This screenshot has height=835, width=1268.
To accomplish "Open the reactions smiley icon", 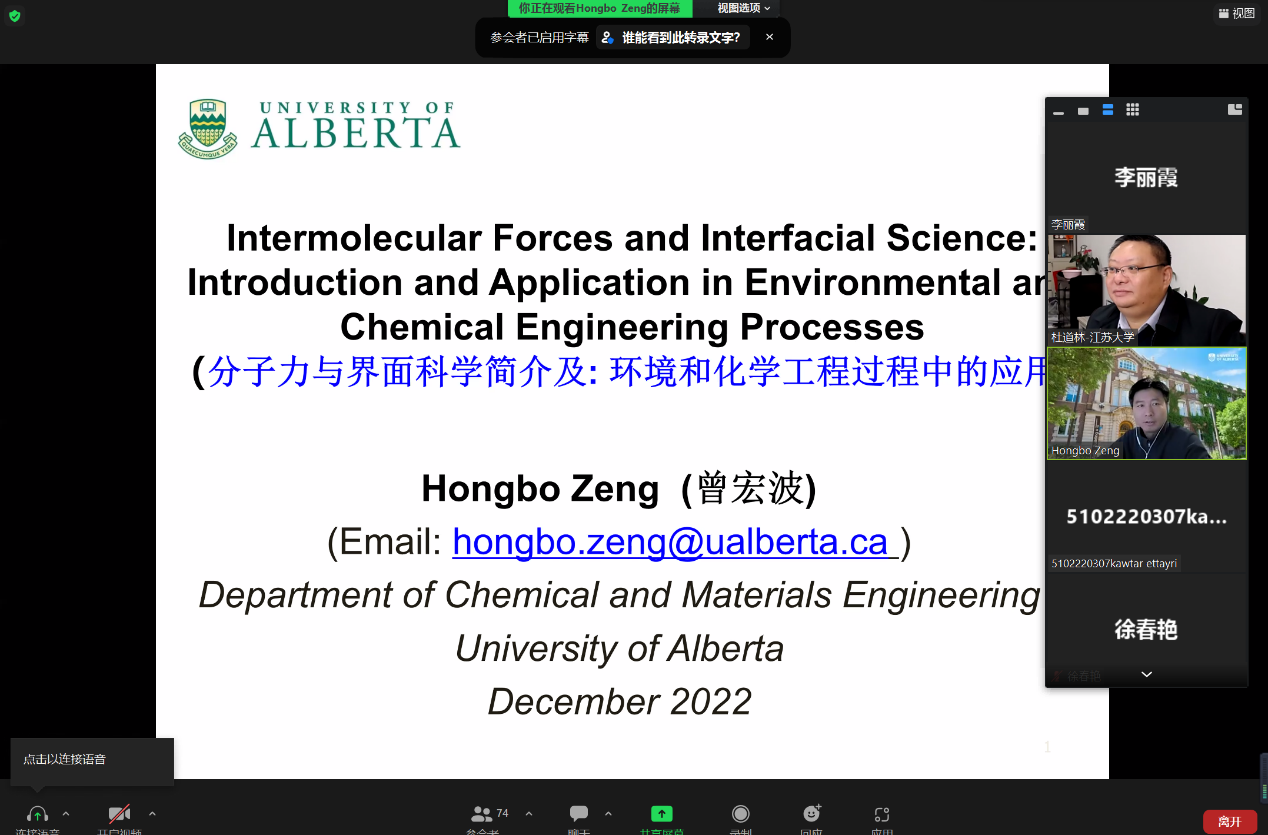I will pyautogui.click(x=812, y=814).
